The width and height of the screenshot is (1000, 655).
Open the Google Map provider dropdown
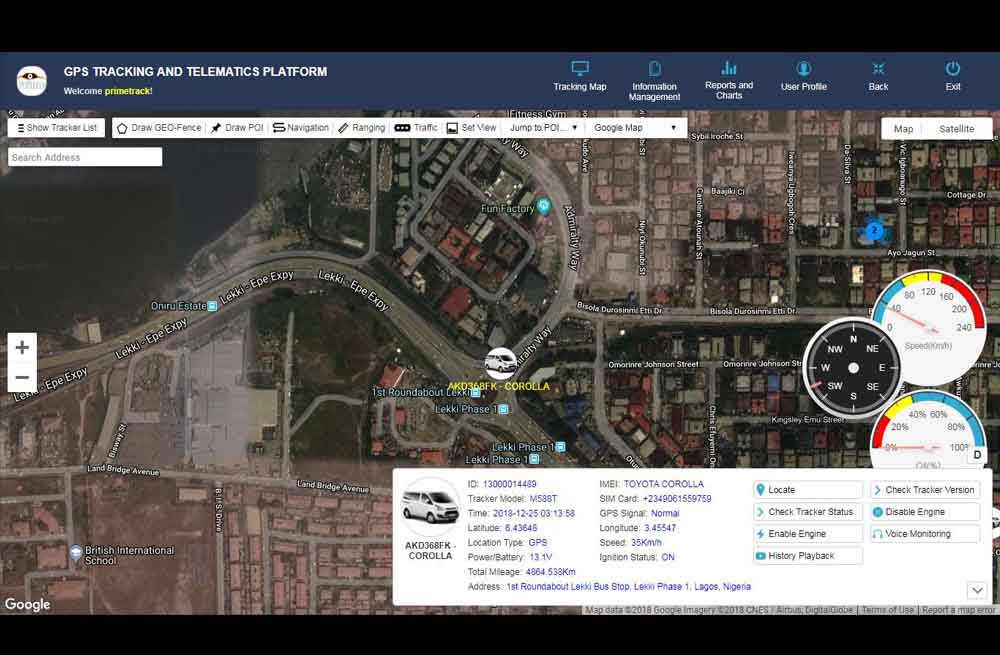[635, 128]
